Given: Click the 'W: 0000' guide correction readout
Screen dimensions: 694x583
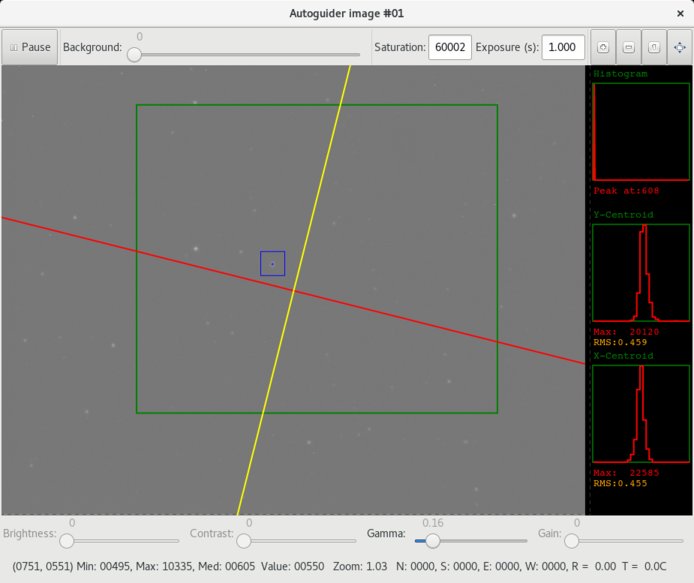Looking at the screenshot, I should pyautogui.click(x=546, y=566).
